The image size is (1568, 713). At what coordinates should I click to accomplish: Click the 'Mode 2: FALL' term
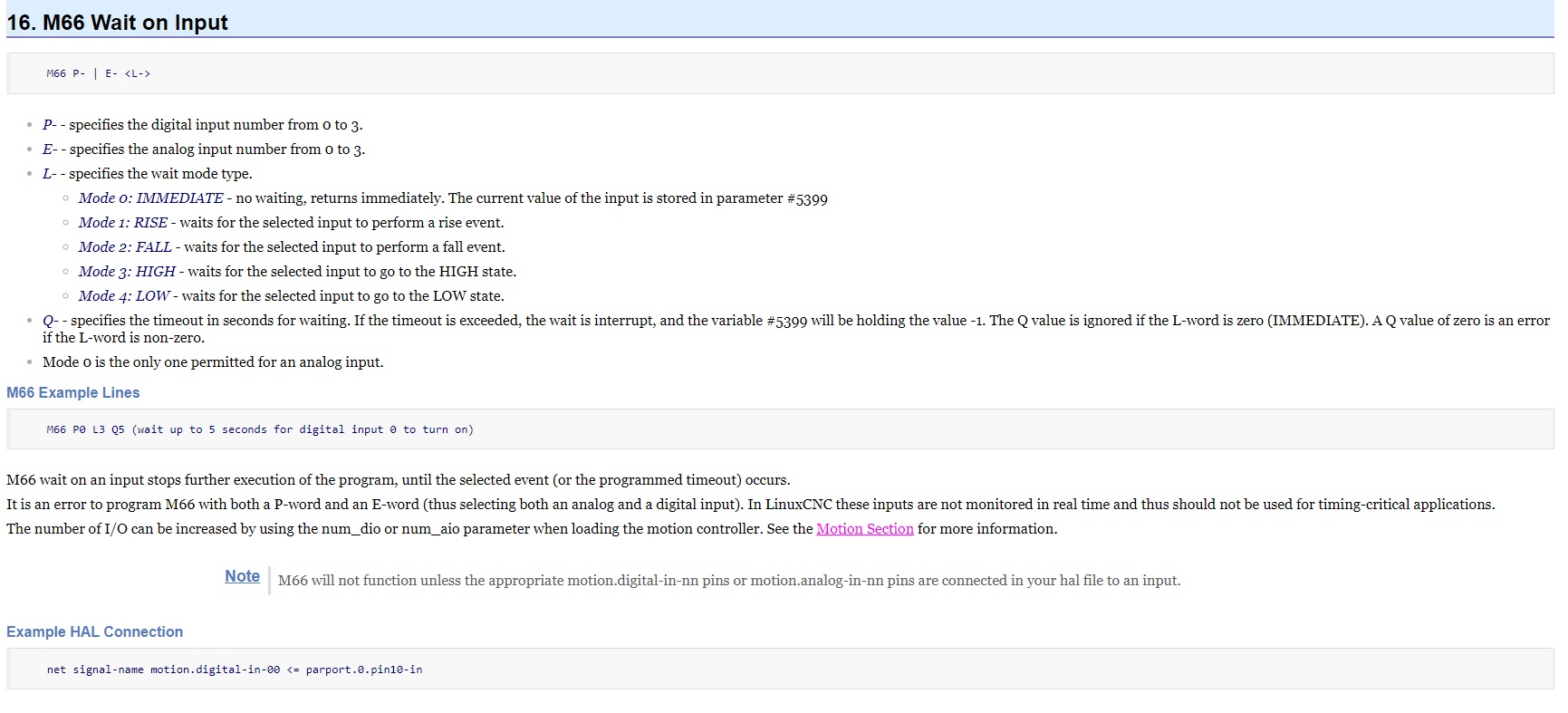[x=124, y=247]
